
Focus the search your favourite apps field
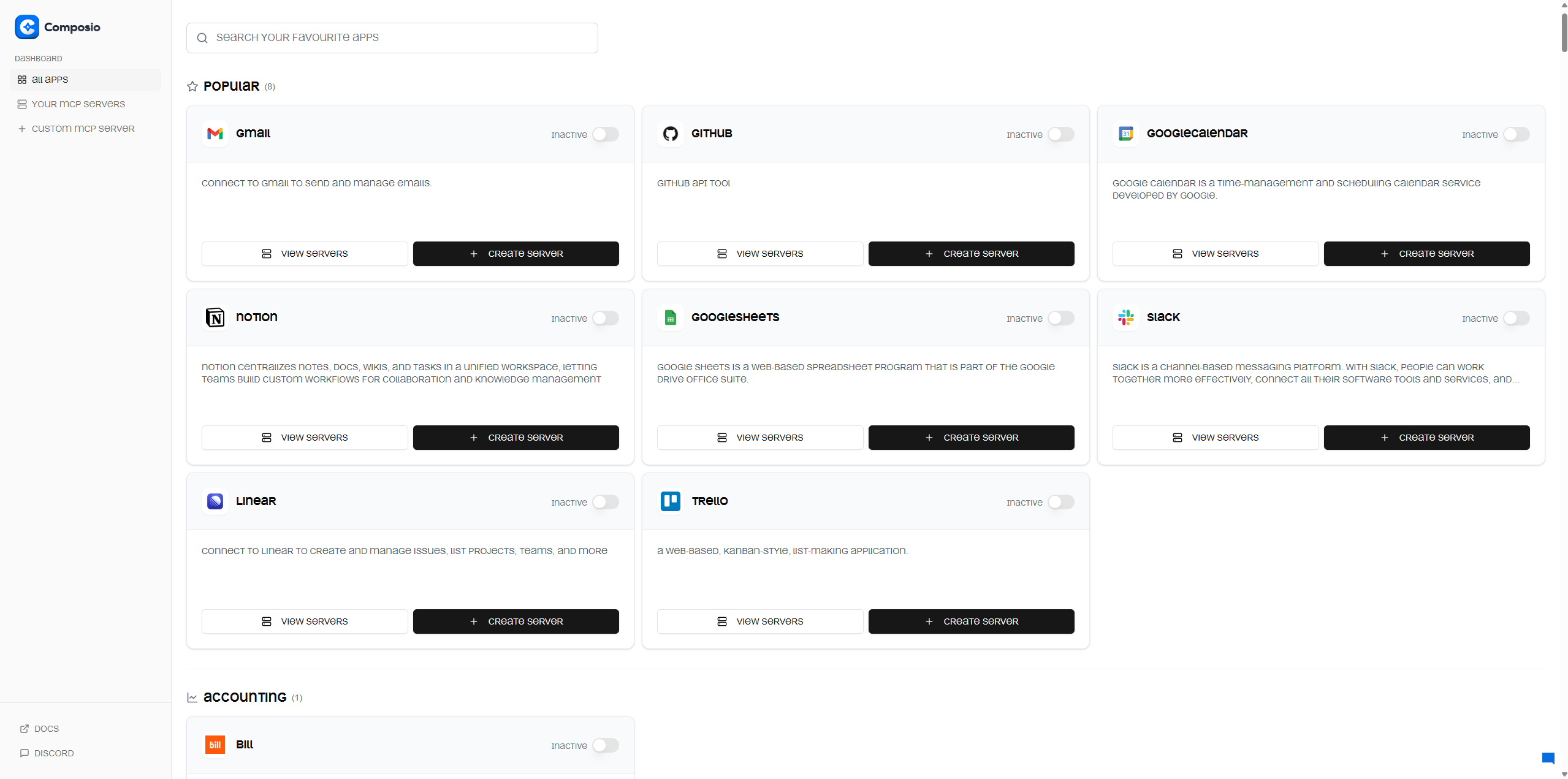[x=392, y=38]
